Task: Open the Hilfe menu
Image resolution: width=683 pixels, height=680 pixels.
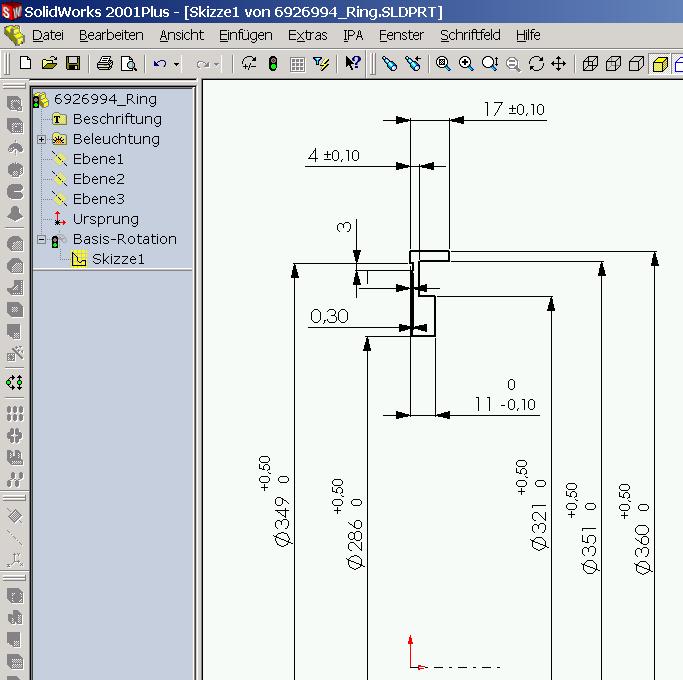Action: point(528,35)
